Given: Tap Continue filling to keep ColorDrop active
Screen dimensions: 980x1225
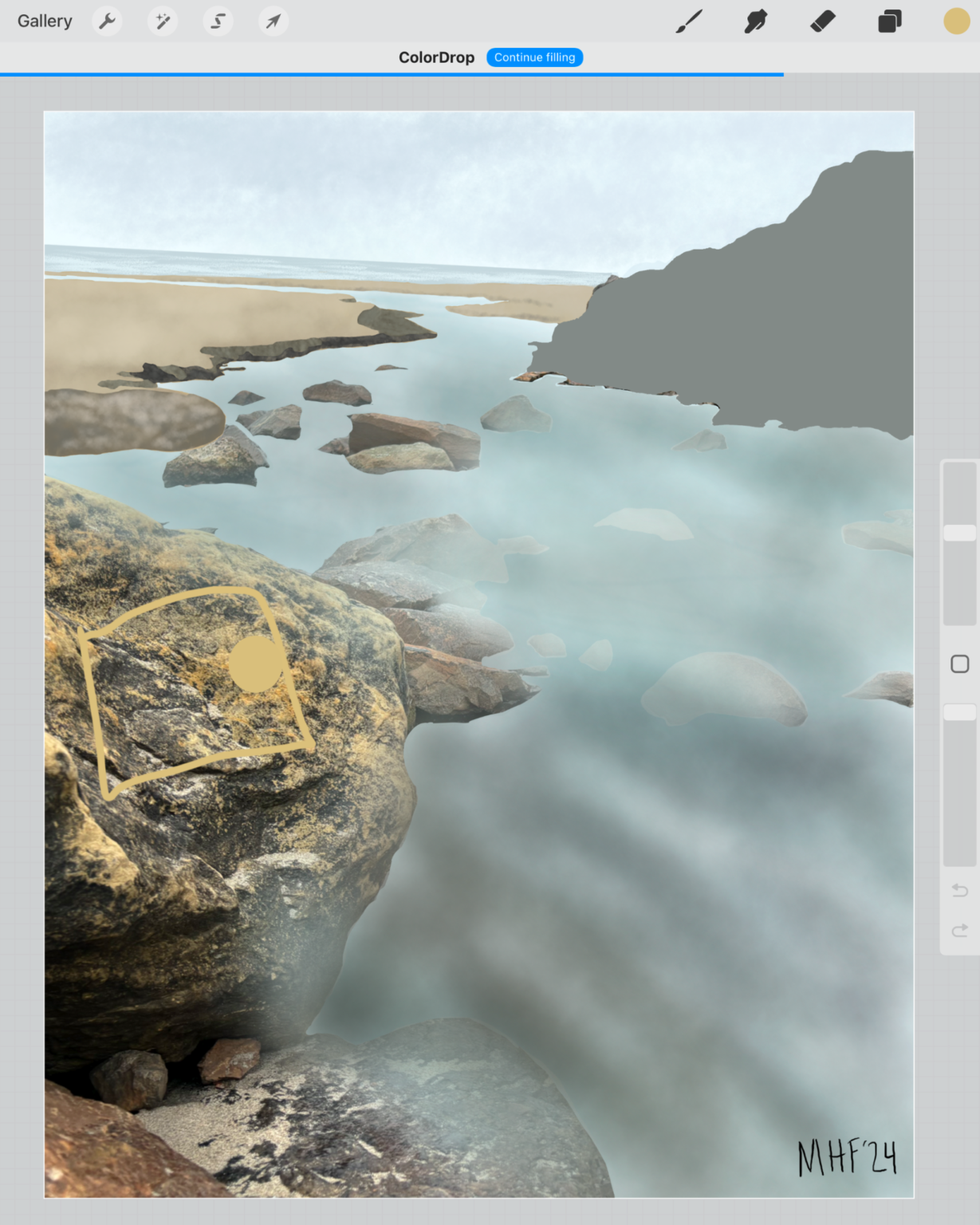Looking at the screenshot, I should coord(534,57).
